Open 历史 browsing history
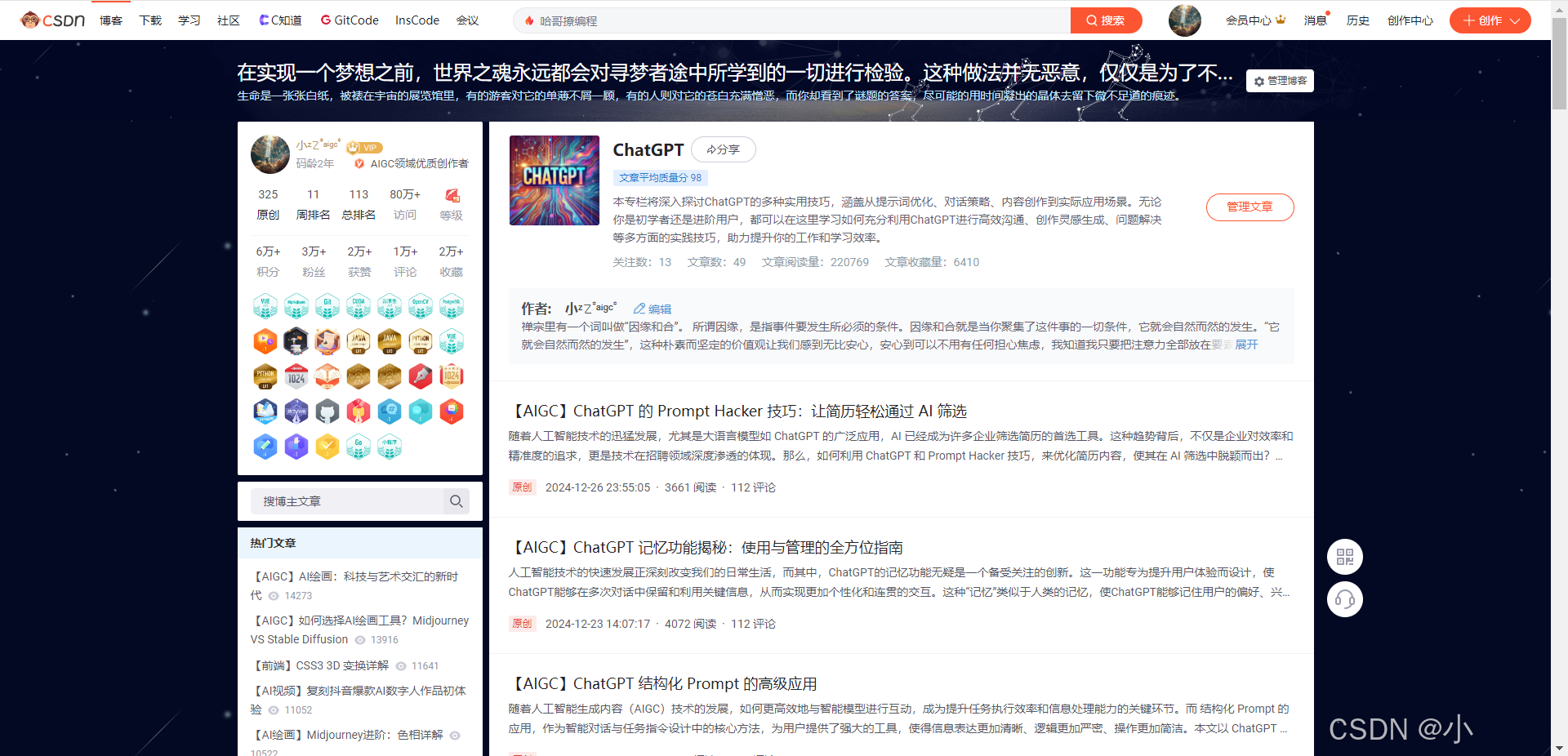 pos(1358,20)
